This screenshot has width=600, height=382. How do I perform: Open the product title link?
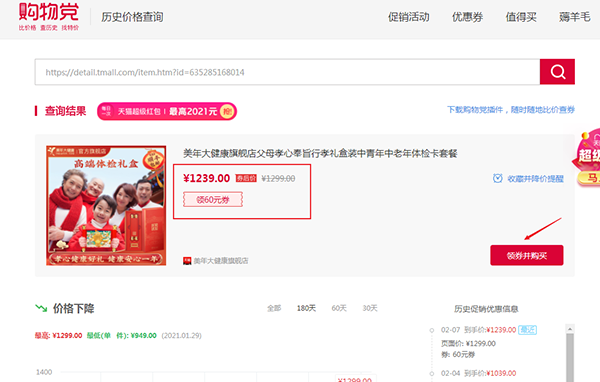[x=320, y=153]
